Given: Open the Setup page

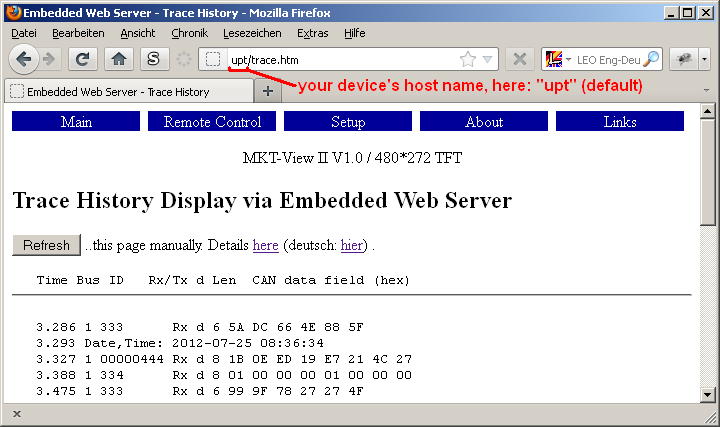Looking at the screenshot, I should [x=348, y=121].
